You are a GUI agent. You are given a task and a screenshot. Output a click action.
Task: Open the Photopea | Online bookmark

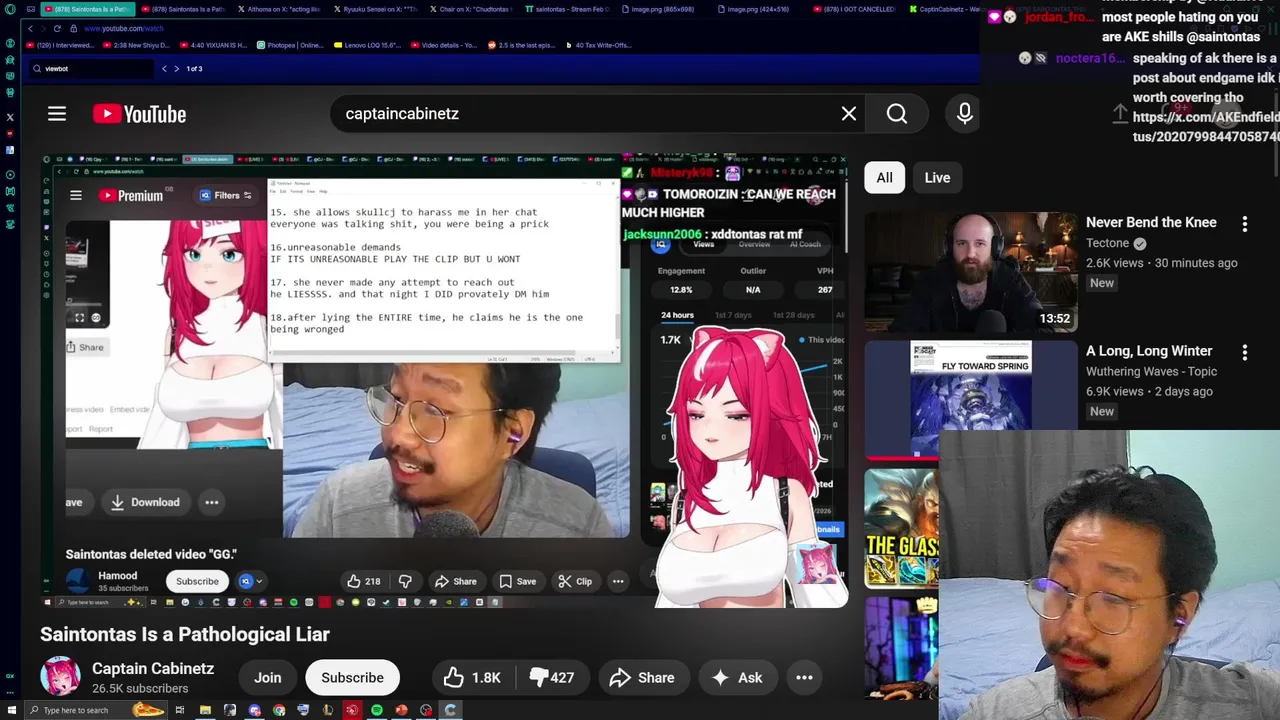pyautogui.click(x=290, y=45)
